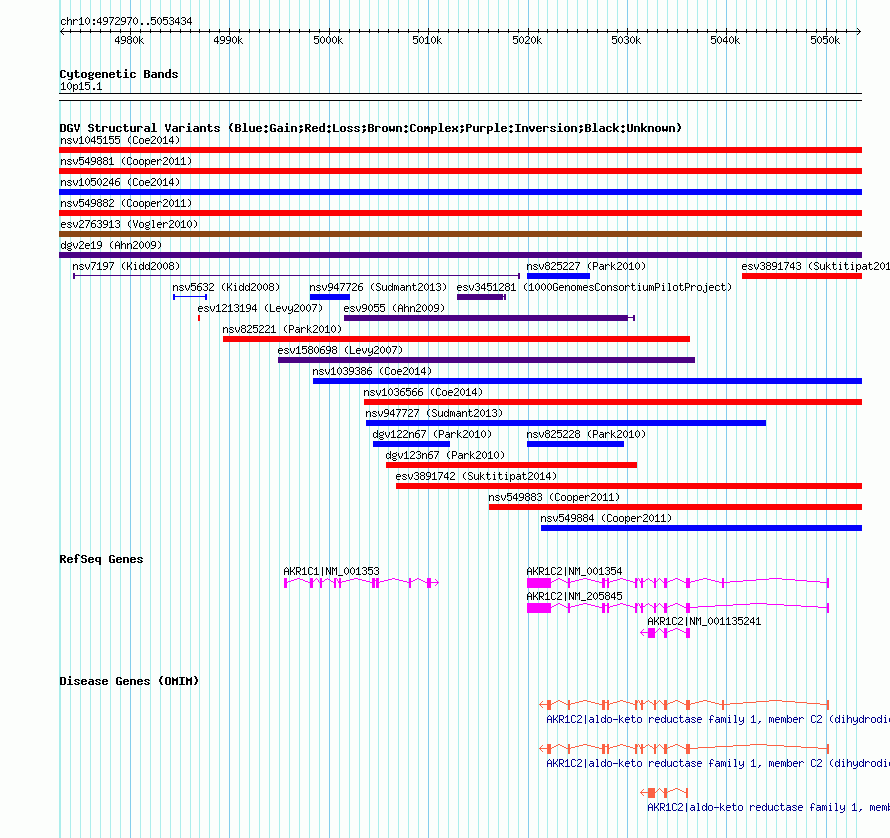Click the Cytogenetic Bands track title
The height and width of the screenshot is (838, 890).
pyautogui.click(x=119, y=74)
